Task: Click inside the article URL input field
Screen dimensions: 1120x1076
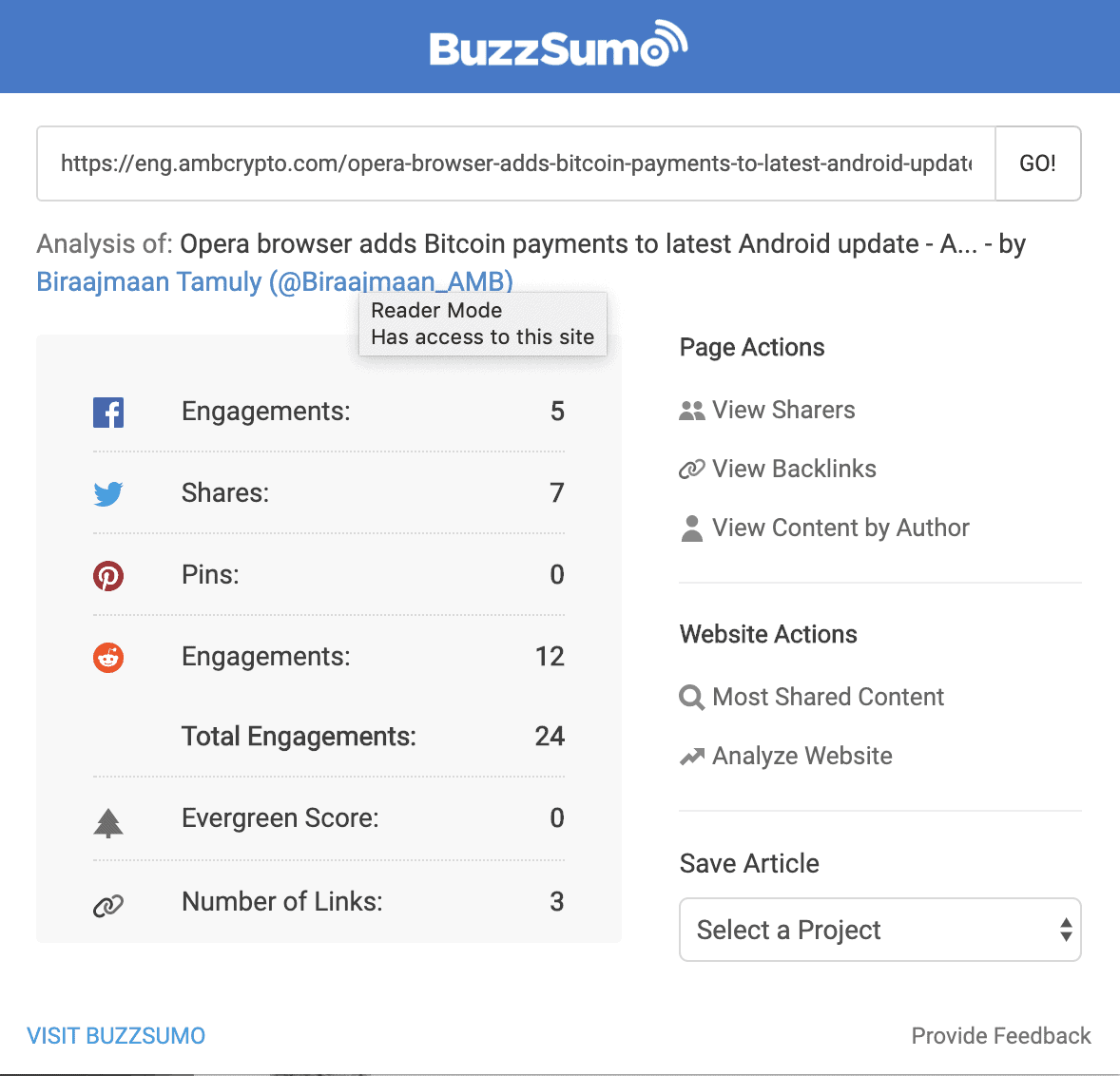Action: [x=513, y=163]
